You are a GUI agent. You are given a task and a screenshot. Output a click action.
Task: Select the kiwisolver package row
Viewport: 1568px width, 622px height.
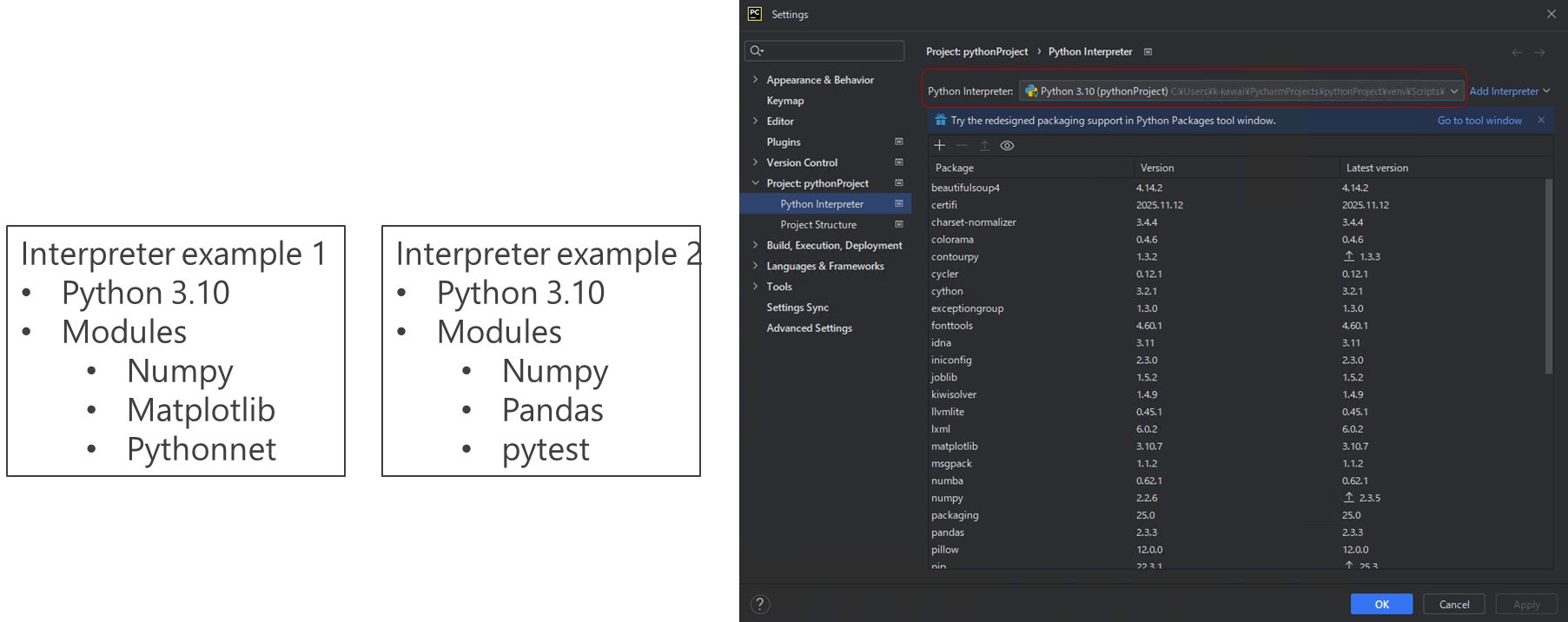coord(1237,394)
